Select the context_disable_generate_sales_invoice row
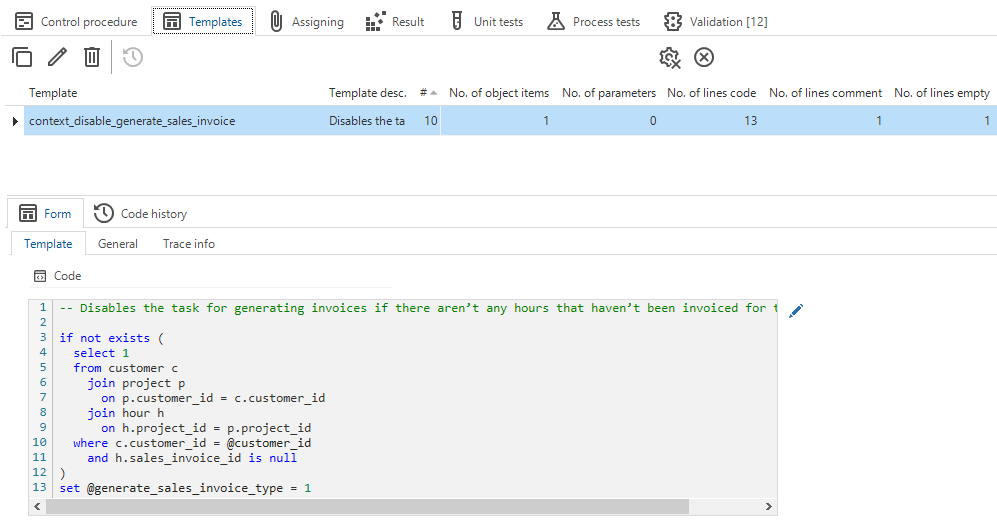 [132, 121]
